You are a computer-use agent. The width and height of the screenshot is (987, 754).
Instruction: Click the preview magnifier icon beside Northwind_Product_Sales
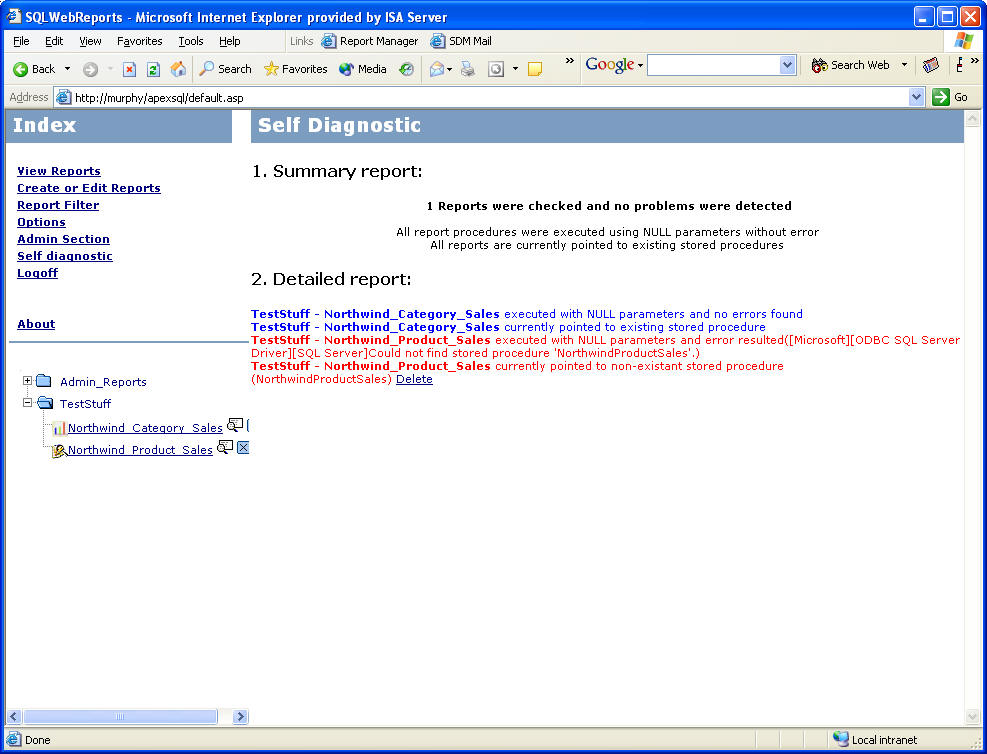tap(225, 447)
